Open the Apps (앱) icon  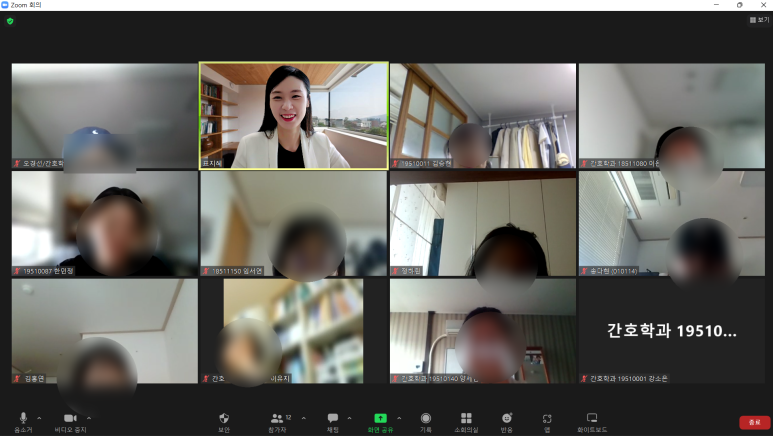[x=547, y=418]
